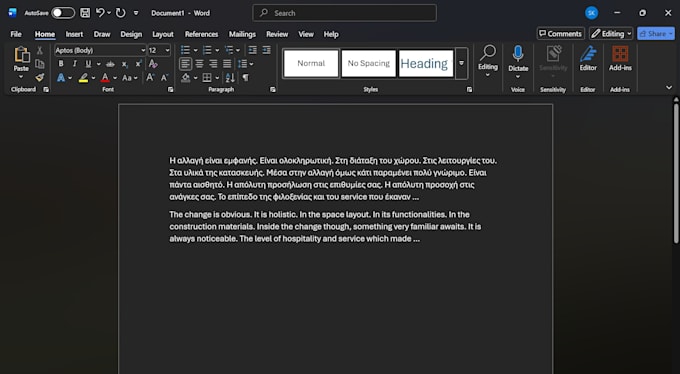Show or hide paragraph marks

(245, 78)
